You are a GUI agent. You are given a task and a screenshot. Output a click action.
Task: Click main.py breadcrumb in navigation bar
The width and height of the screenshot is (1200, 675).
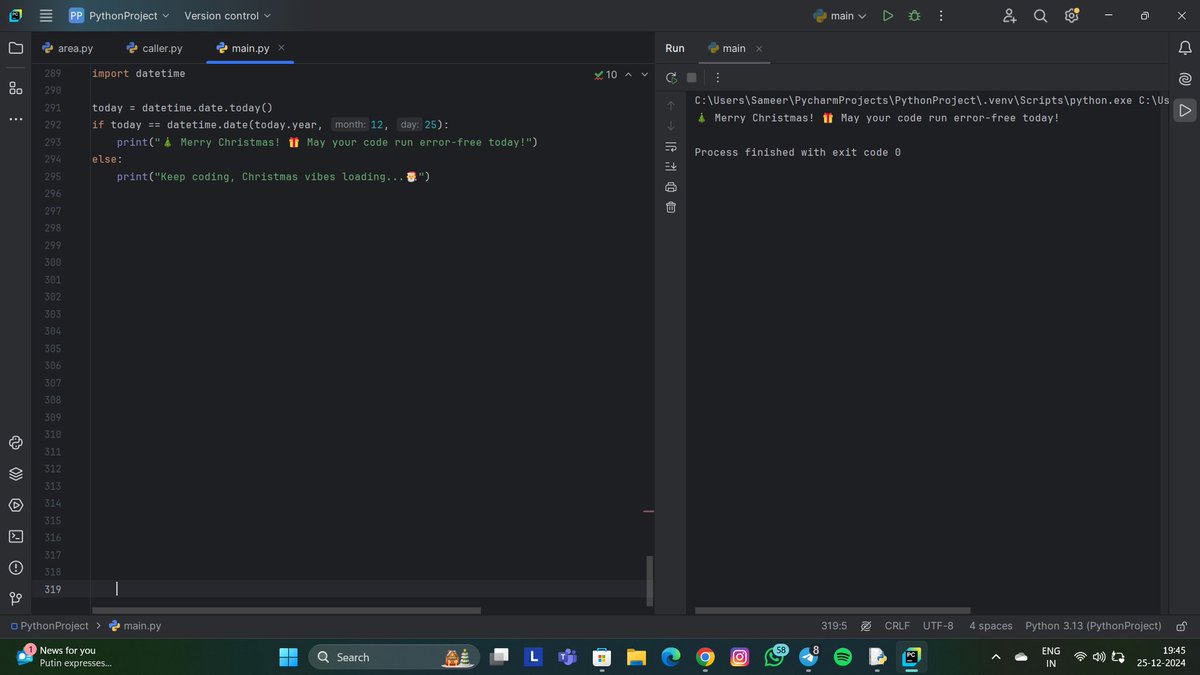(x=134, y=626)
